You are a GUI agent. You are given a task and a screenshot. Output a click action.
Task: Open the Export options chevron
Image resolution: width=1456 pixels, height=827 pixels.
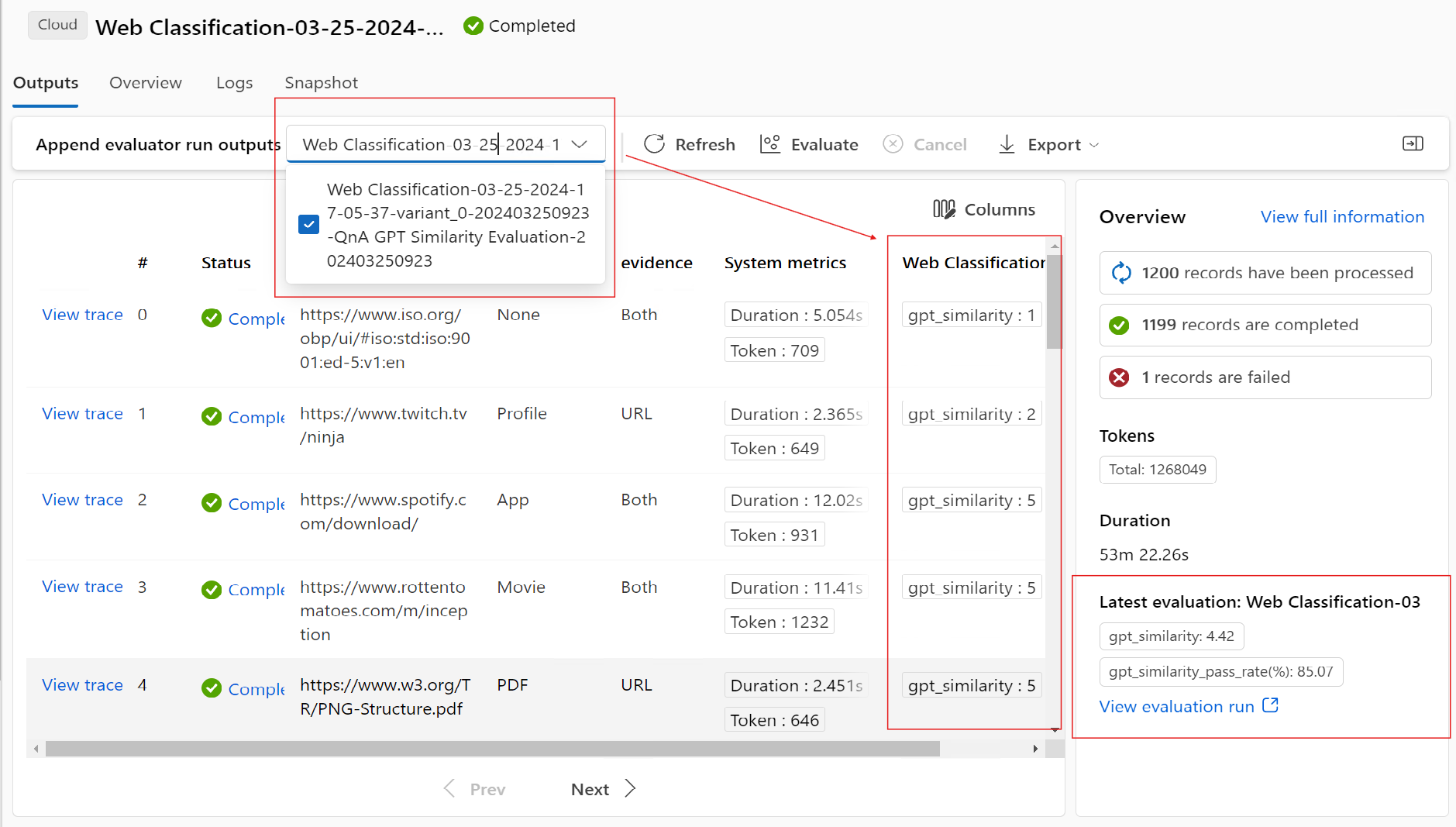coord(1094,145)
